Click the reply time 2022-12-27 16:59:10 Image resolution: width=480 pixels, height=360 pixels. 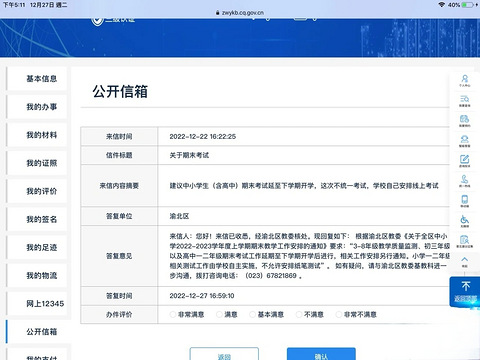coord(202,296)
